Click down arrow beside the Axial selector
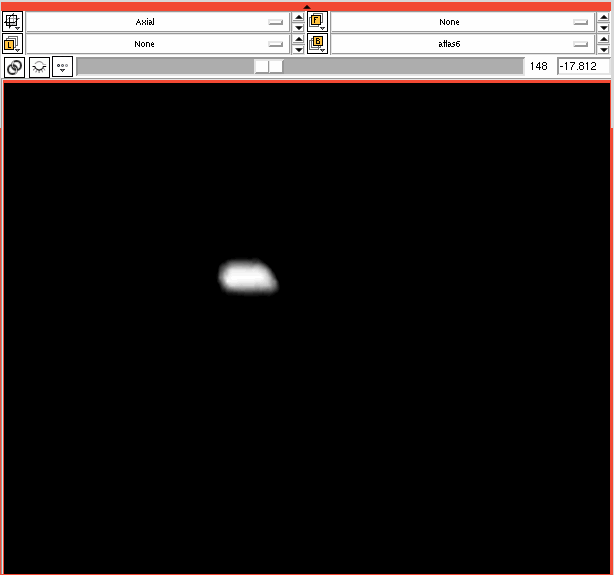Screen dimensions: 614x575 (298, 27)
